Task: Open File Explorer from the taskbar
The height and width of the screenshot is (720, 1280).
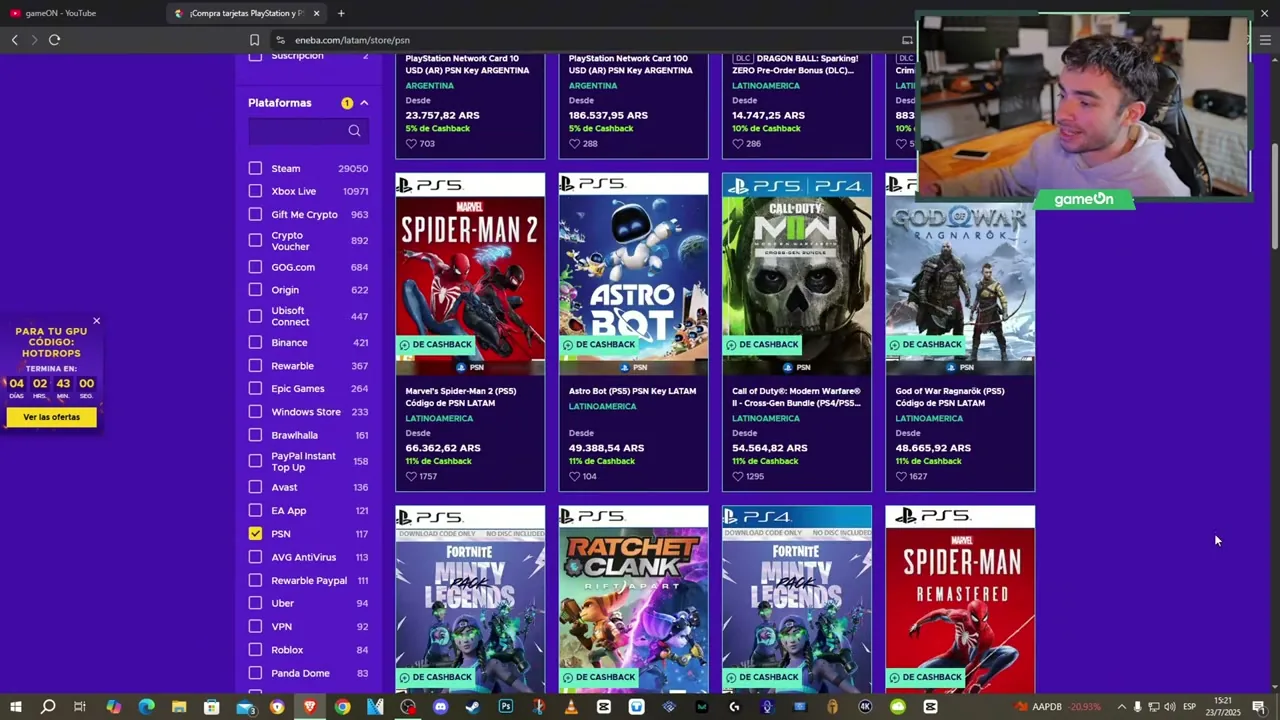Action: pyautogui.click(x=179, y=707)
